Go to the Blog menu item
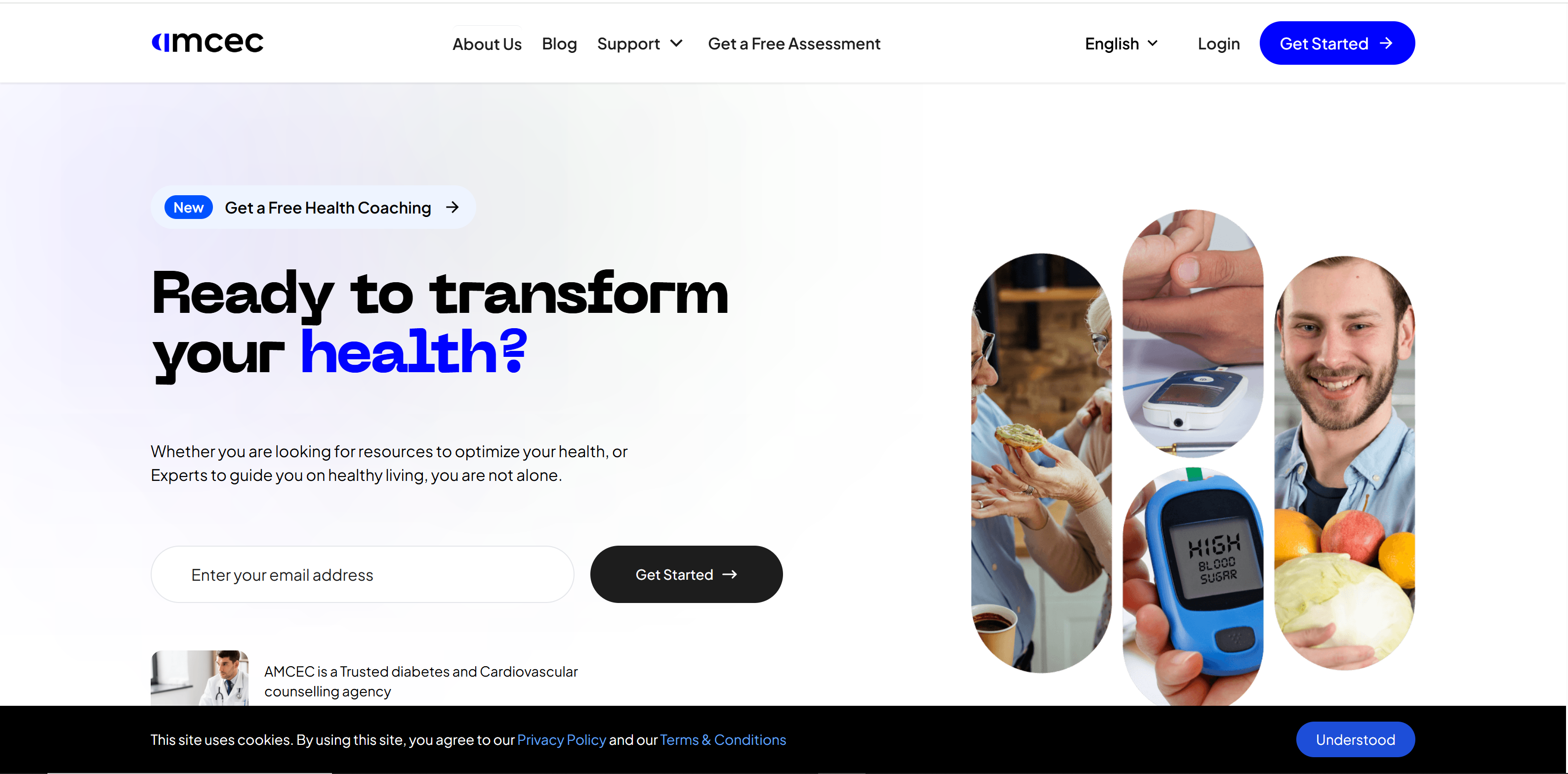The image size is (1568, 774). coord(559,44)
